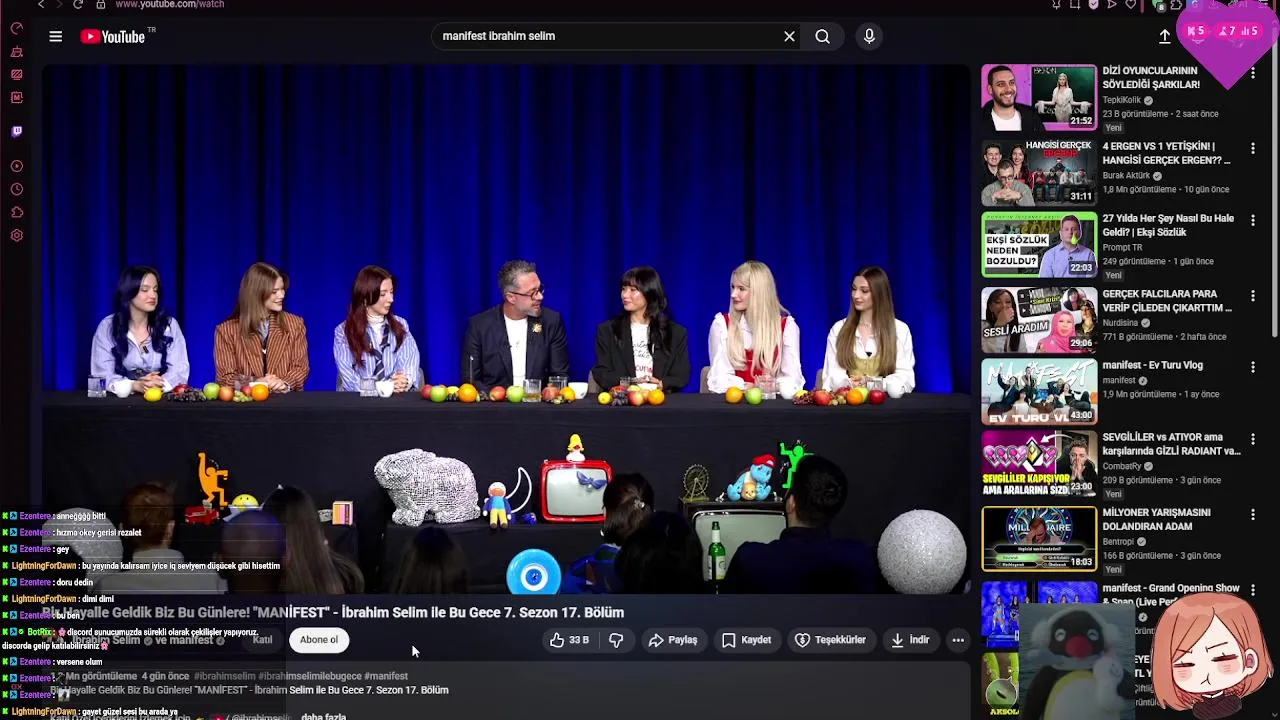
Task: Open options for '27 Yılda Her Şey' video
Action: tap(1252, 220)
